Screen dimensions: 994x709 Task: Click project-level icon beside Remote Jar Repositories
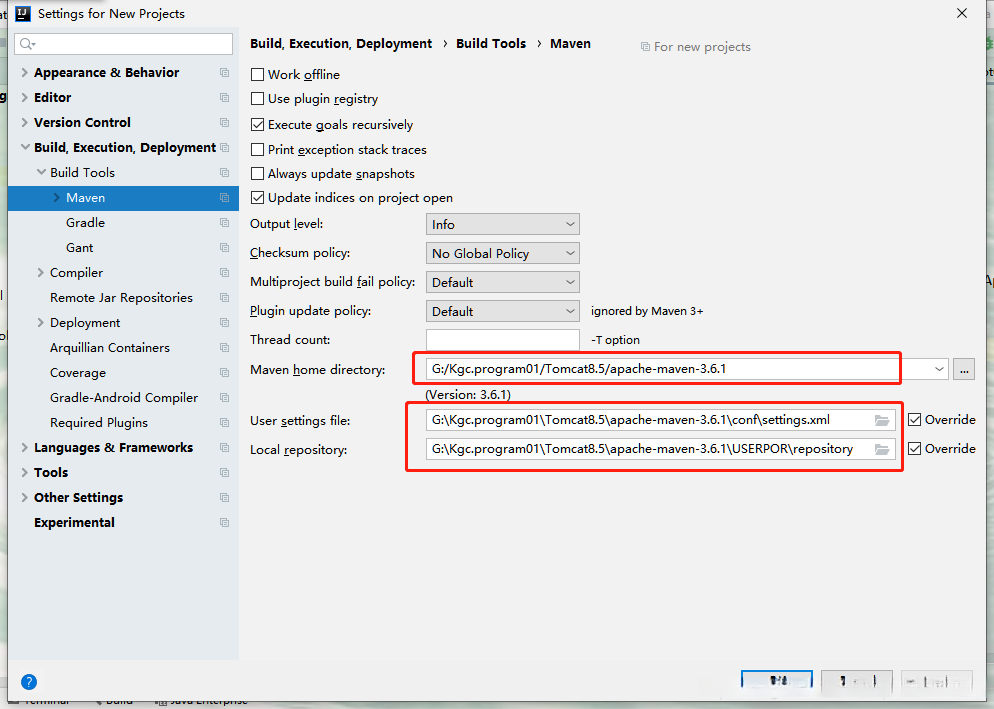(x=224, y=297)
